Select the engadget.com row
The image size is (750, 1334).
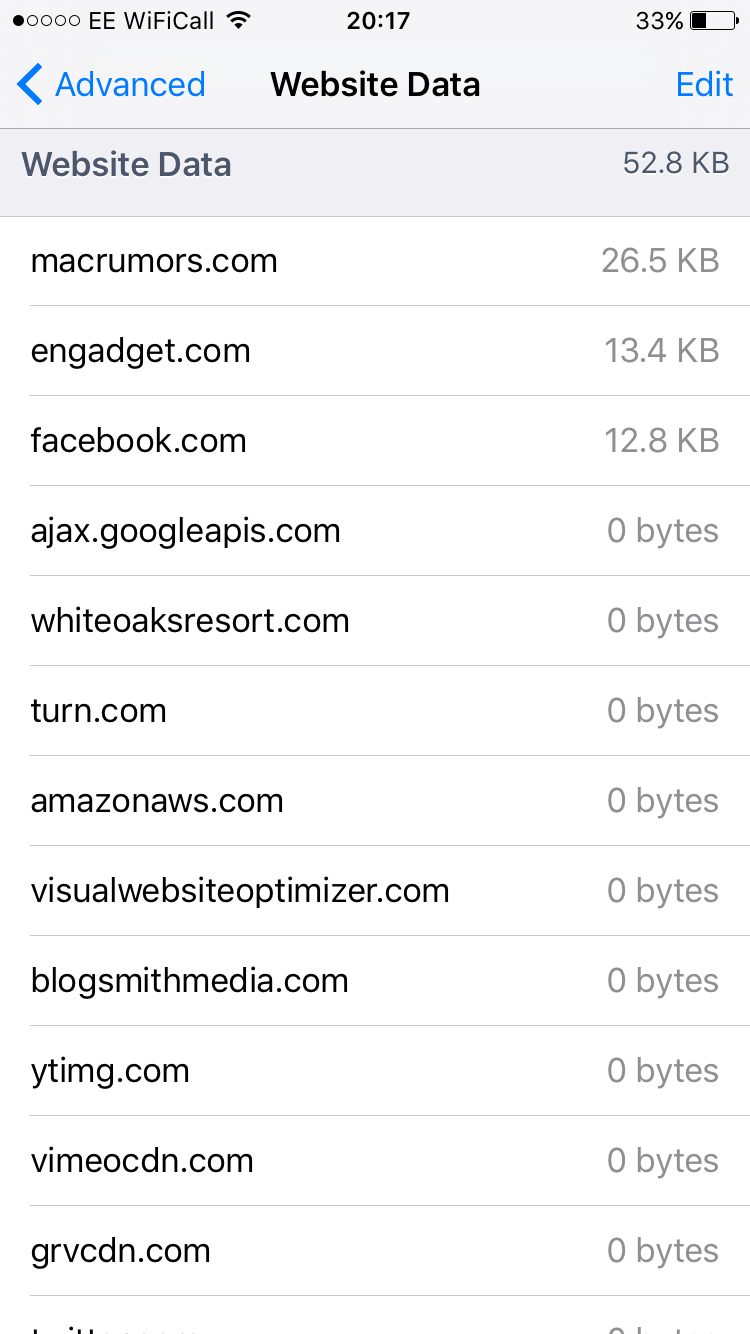click(375, 351)
